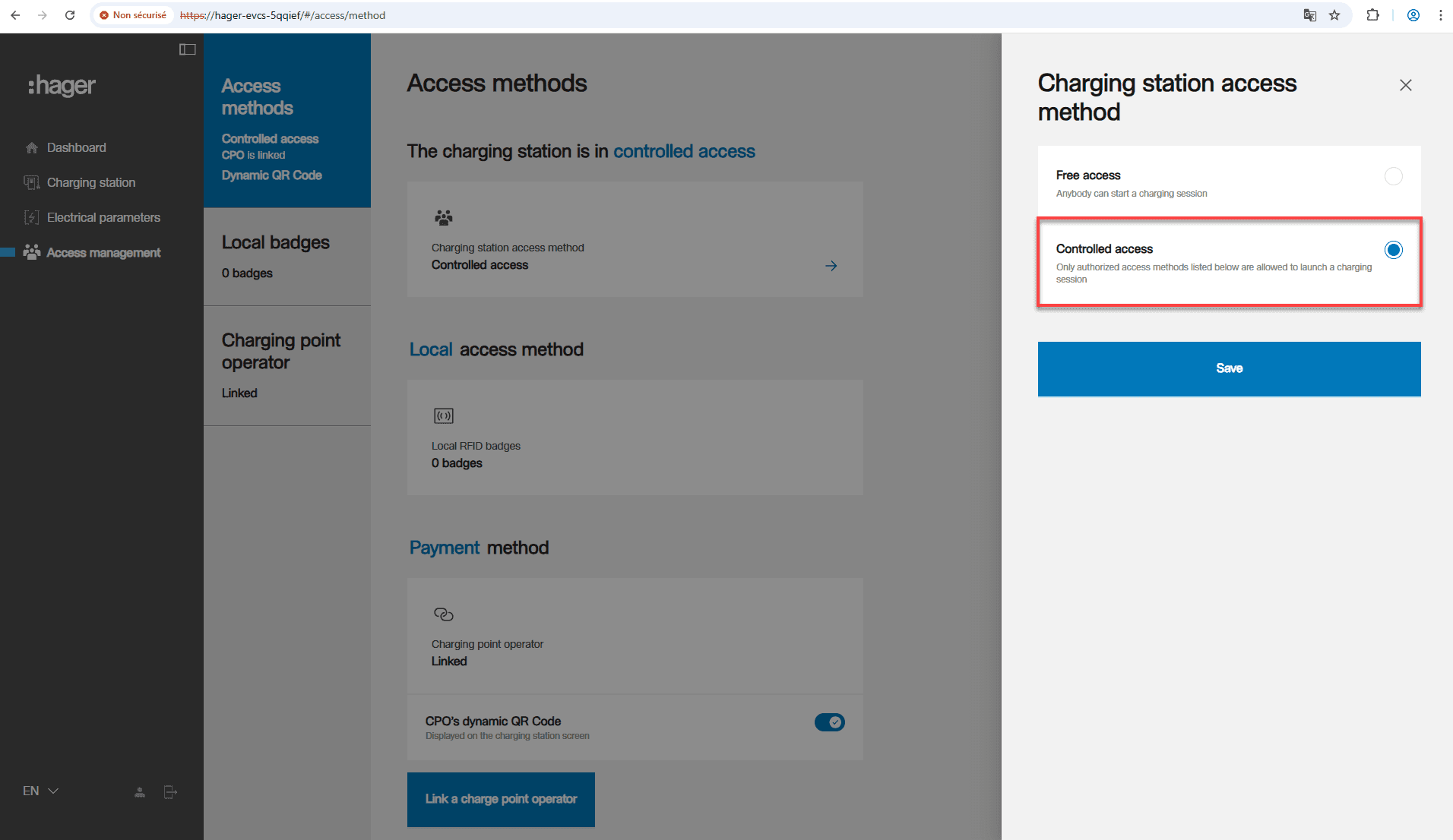
Task: Select the Controlled access radio button
Action: point(1393,250)
